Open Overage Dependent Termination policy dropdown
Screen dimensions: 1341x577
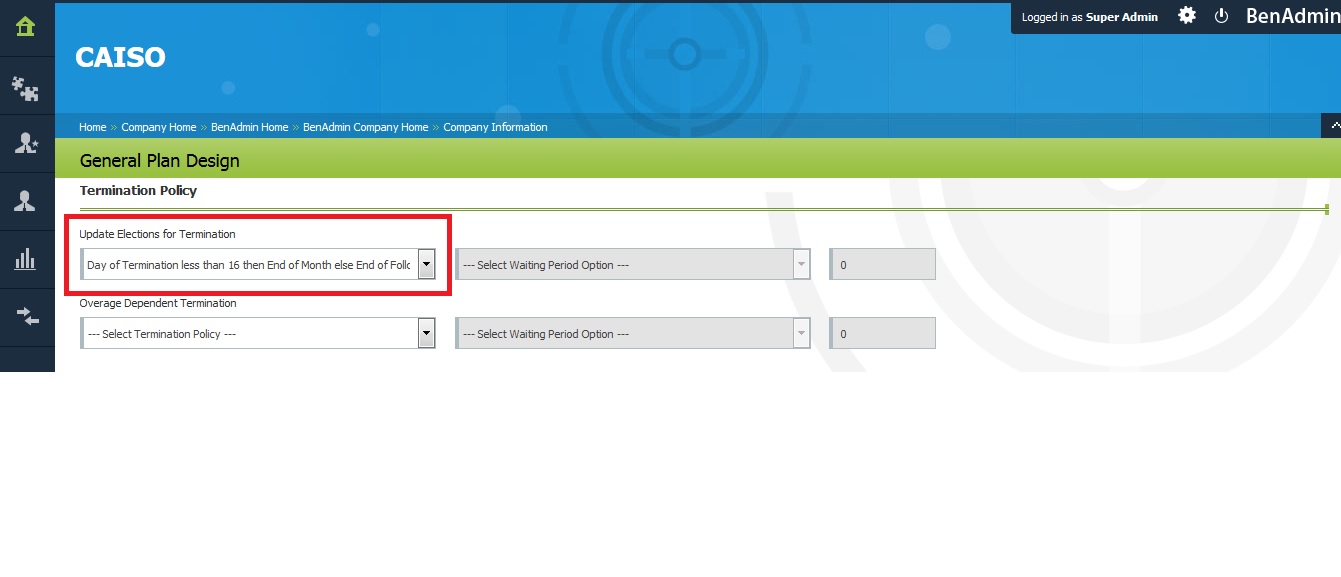pyautogui.click(x=258, y=334)
